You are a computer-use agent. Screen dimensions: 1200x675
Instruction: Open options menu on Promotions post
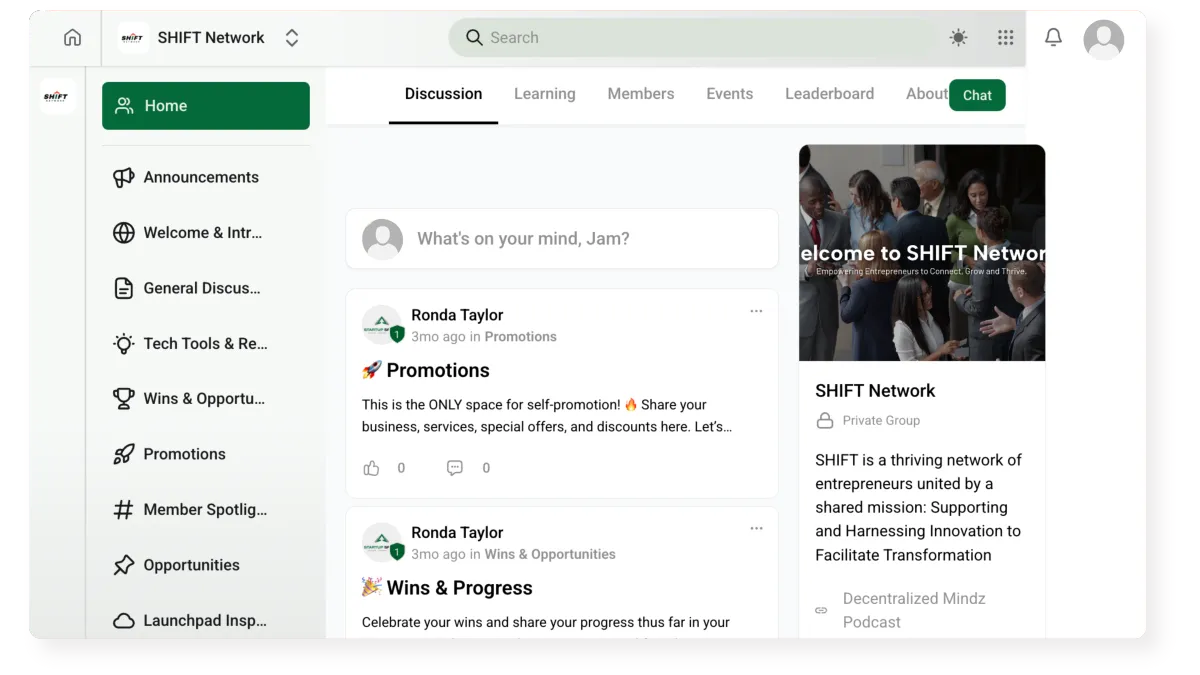[x=756, y=311]
